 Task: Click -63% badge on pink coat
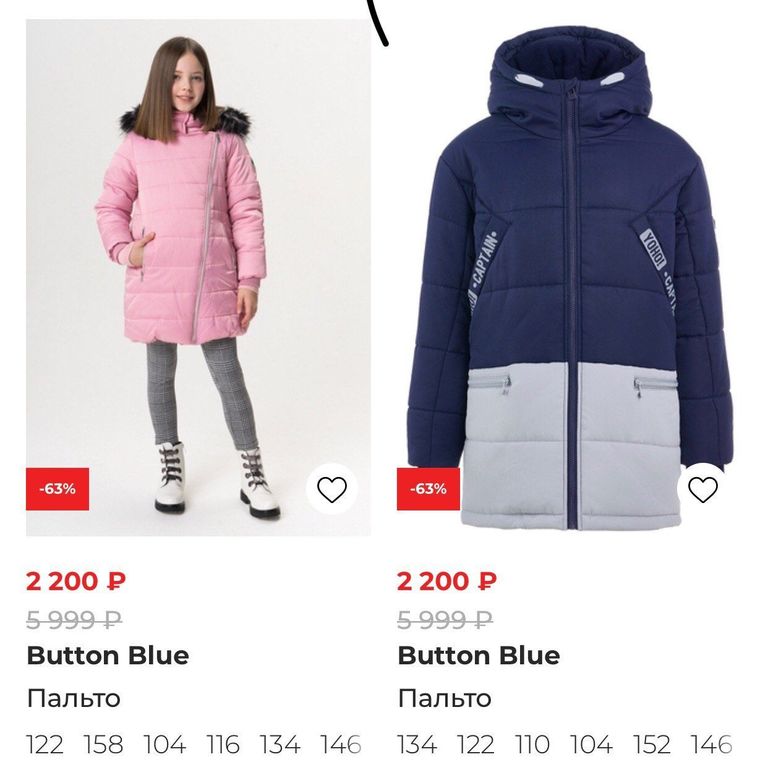coord(57,489)
